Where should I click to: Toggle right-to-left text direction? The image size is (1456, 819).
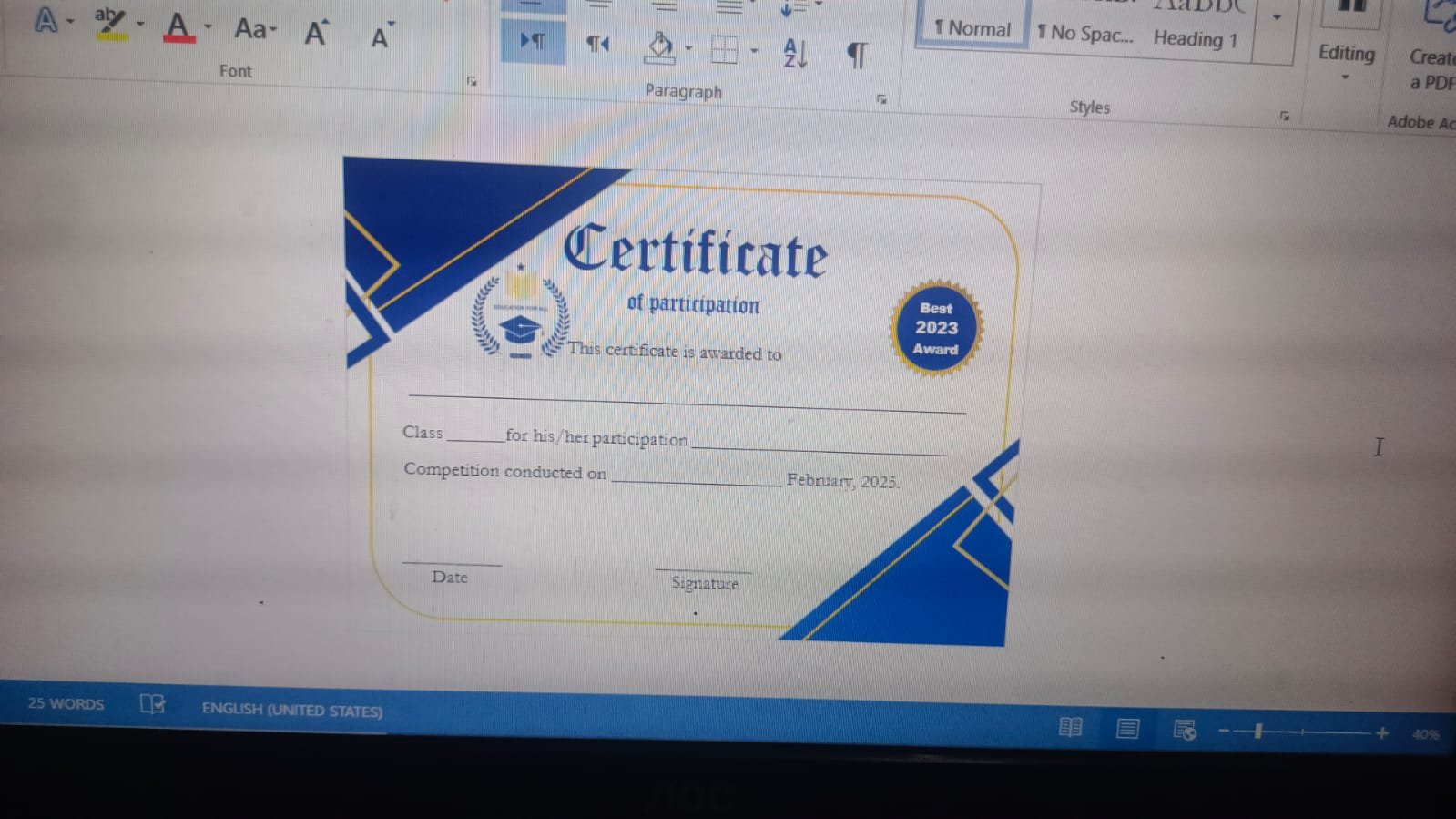point(597,44)
